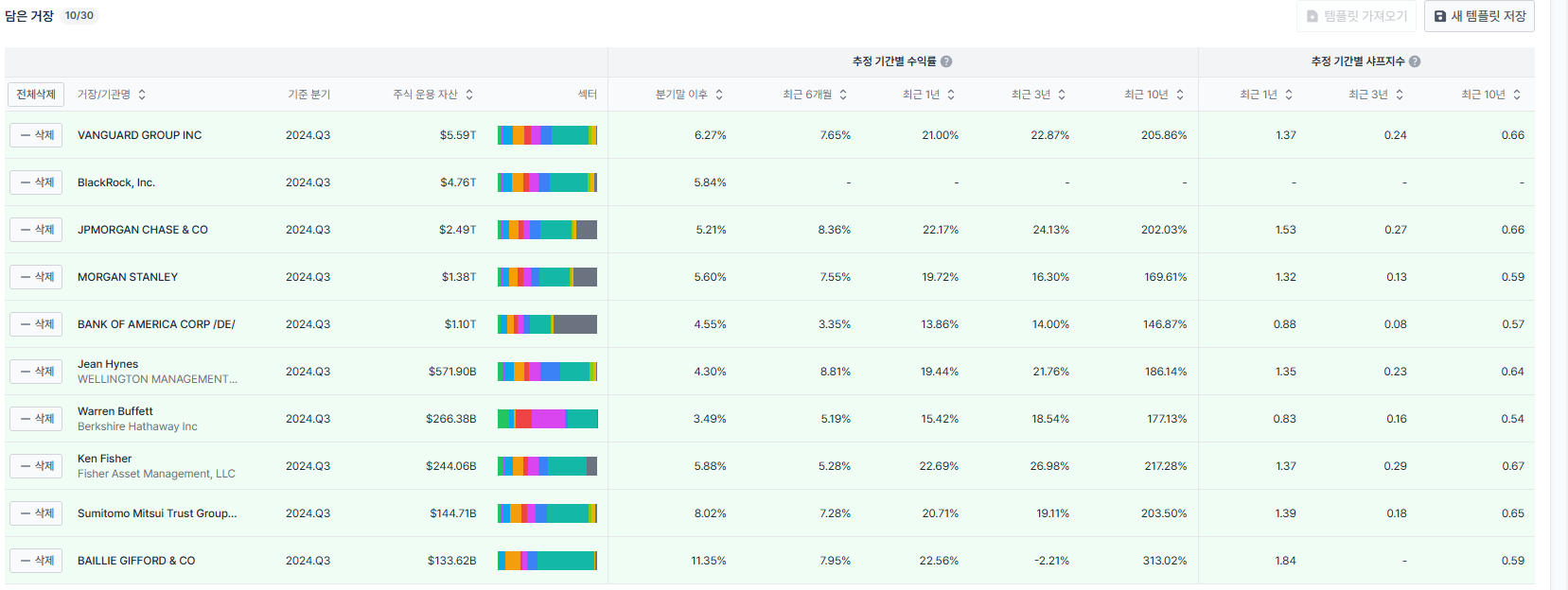The width and height of the screenshot is (1568, 590).
Task: Delete BAILLIE GIFFORD & CO row
Action: (36, 561)
